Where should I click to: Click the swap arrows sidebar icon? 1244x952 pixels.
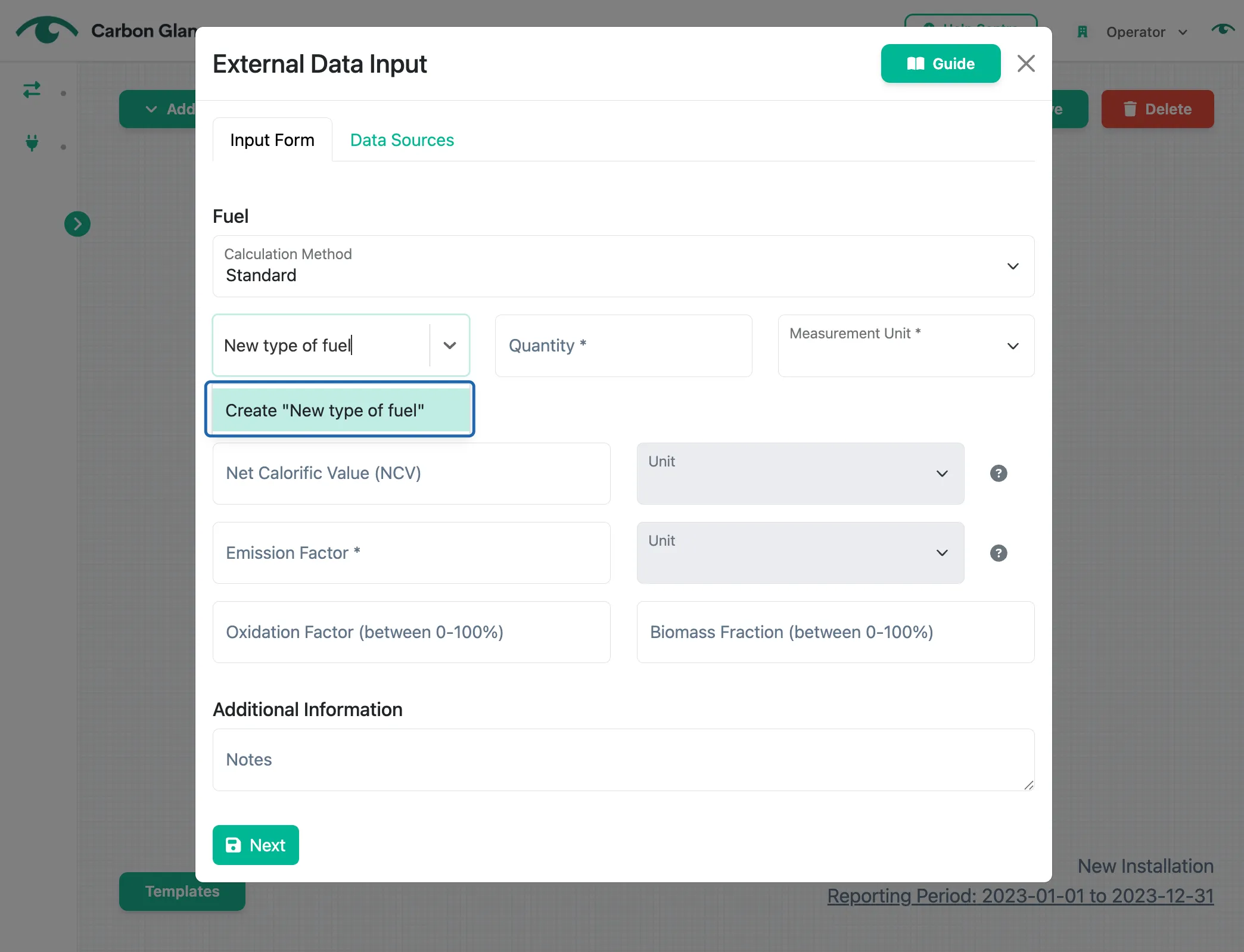(32, 90)
